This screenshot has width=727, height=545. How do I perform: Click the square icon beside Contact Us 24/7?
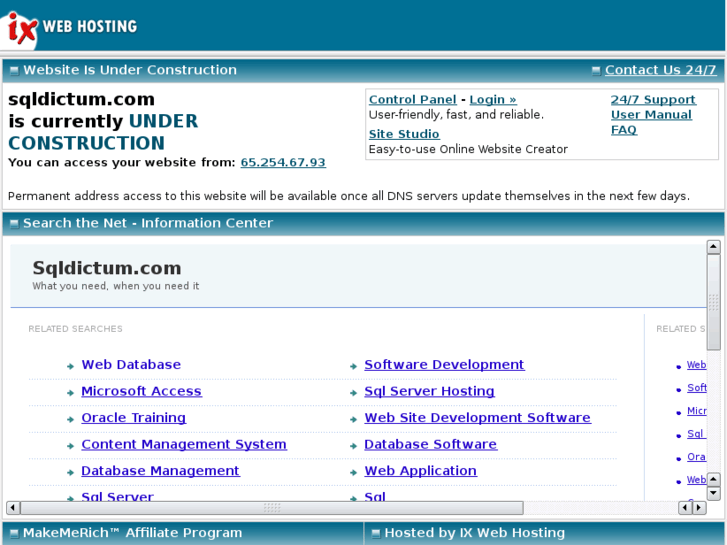596,71
